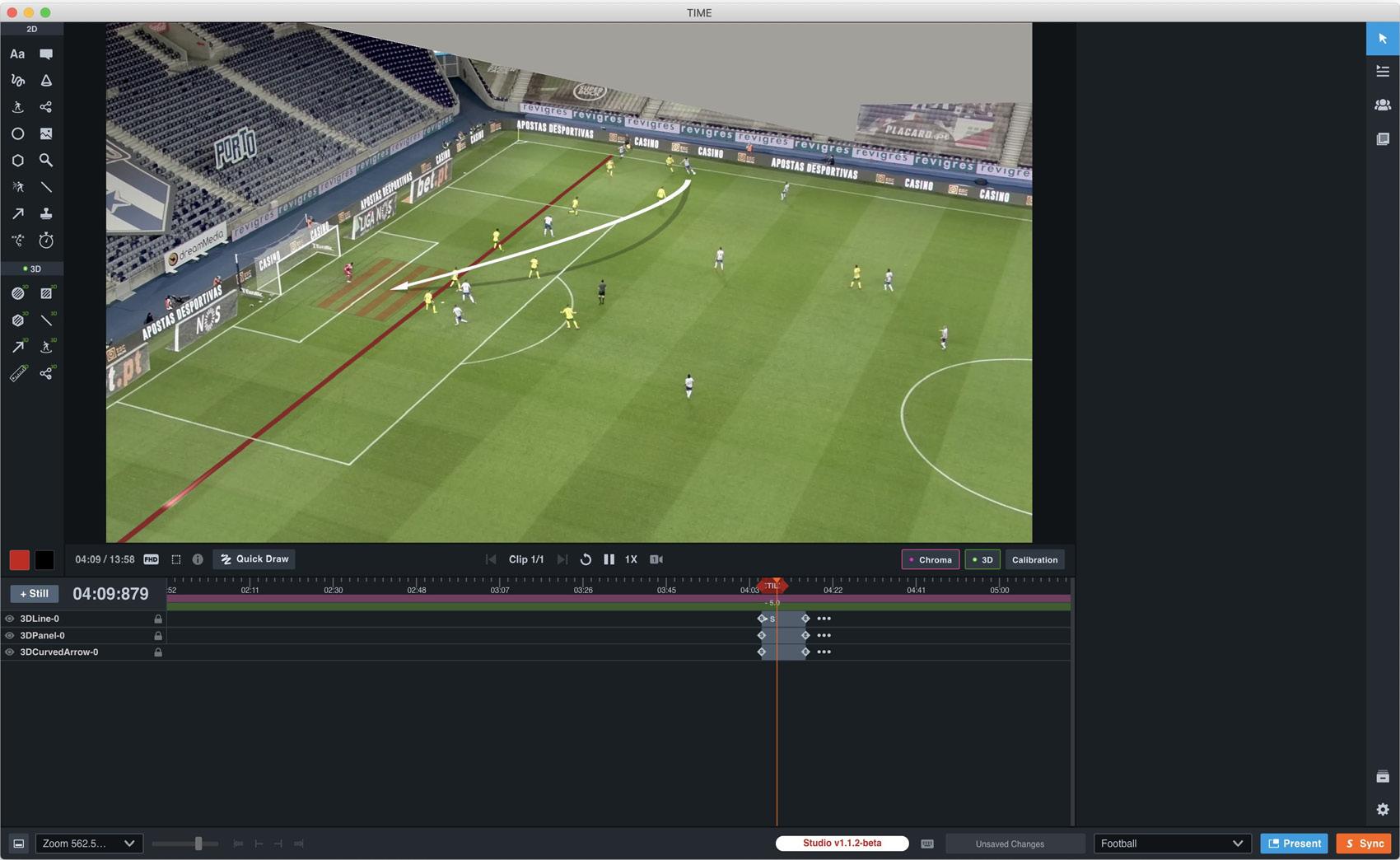Select the 3D square panel tool
Viewport: 1400px width, 860px height.
pos(47,293)
